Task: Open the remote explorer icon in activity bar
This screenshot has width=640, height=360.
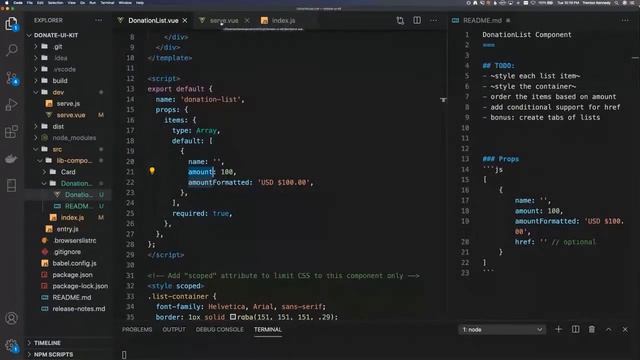Action: click(x=11, y=185)
